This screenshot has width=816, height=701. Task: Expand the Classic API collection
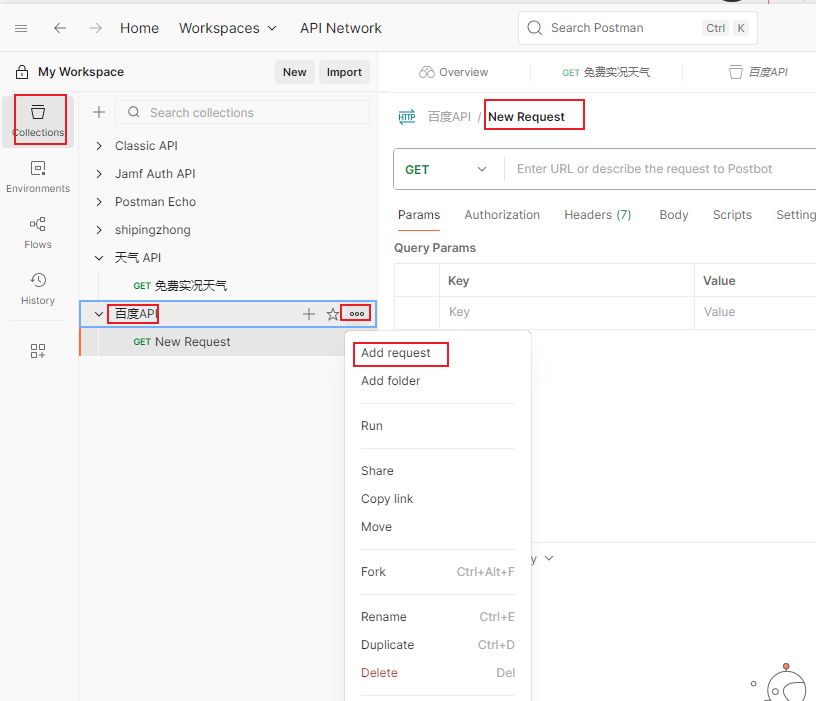99,146
